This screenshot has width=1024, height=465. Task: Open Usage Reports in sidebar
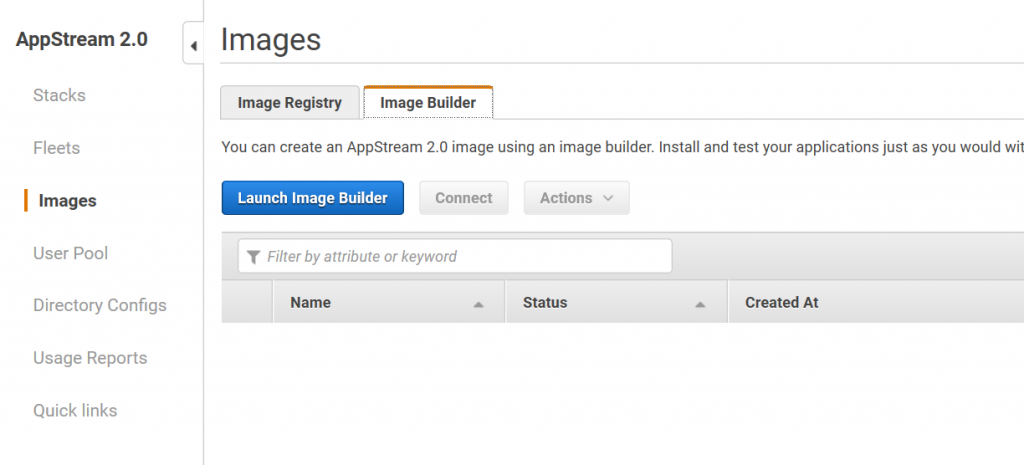pyautogui.click(x=90, y=358)
